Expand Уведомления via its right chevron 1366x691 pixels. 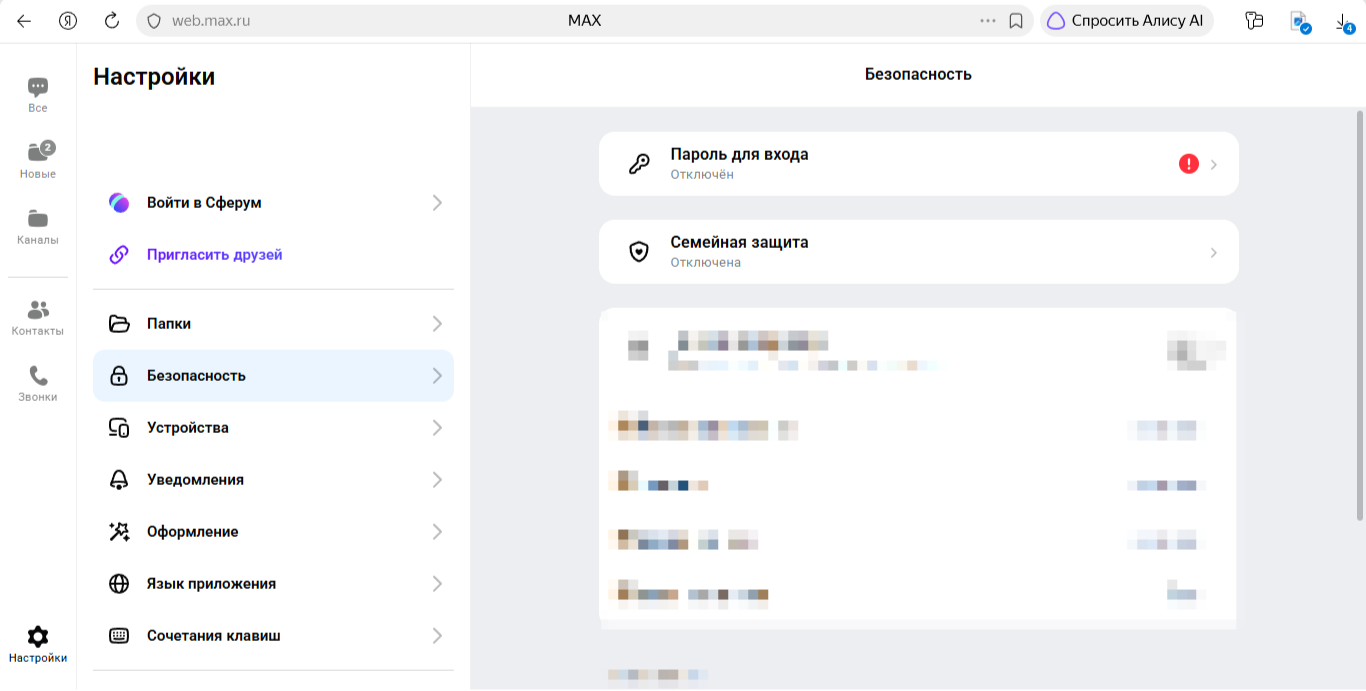coord(437,480)
